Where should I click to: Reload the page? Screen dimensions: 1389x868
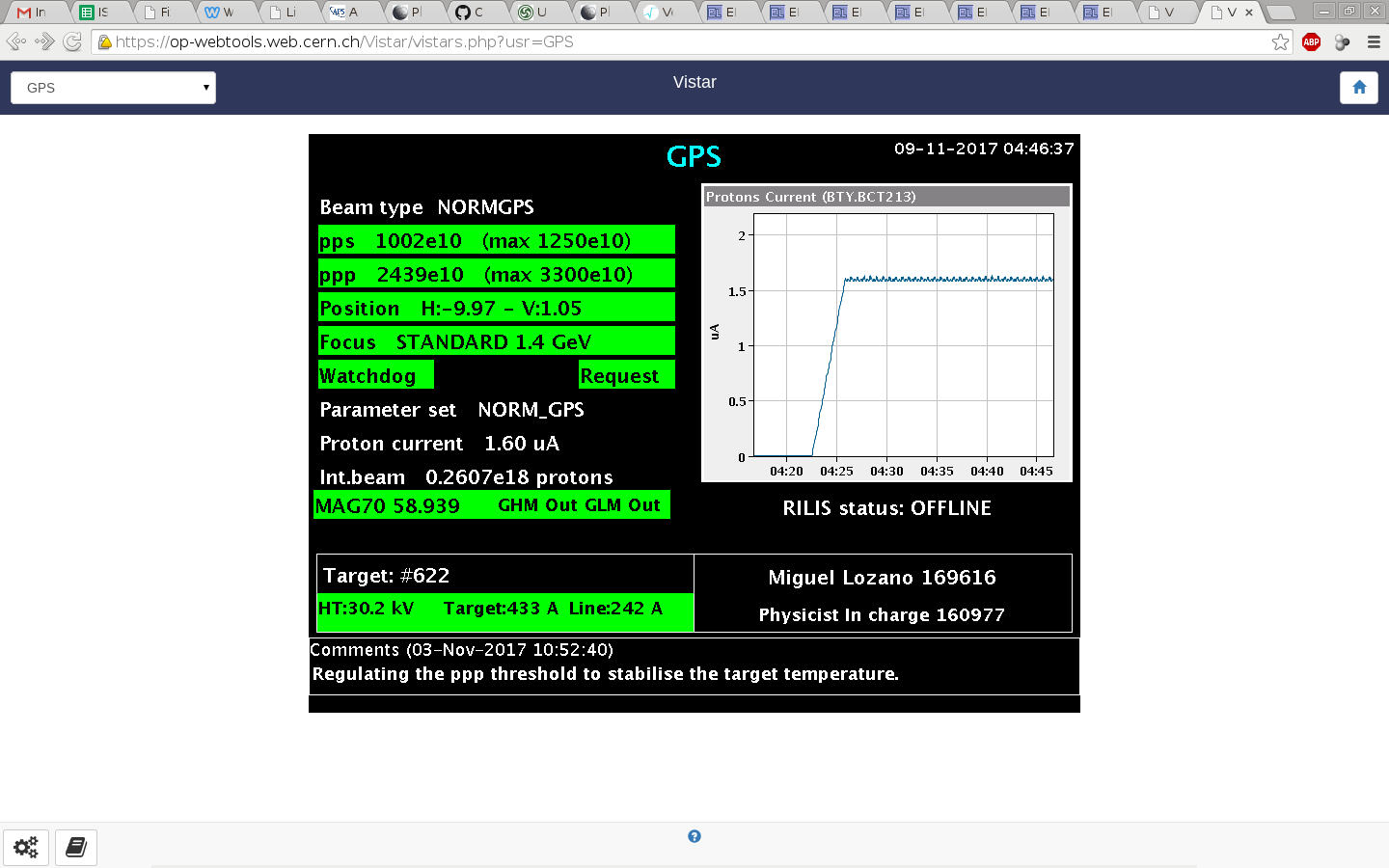[x=72, y=41]
